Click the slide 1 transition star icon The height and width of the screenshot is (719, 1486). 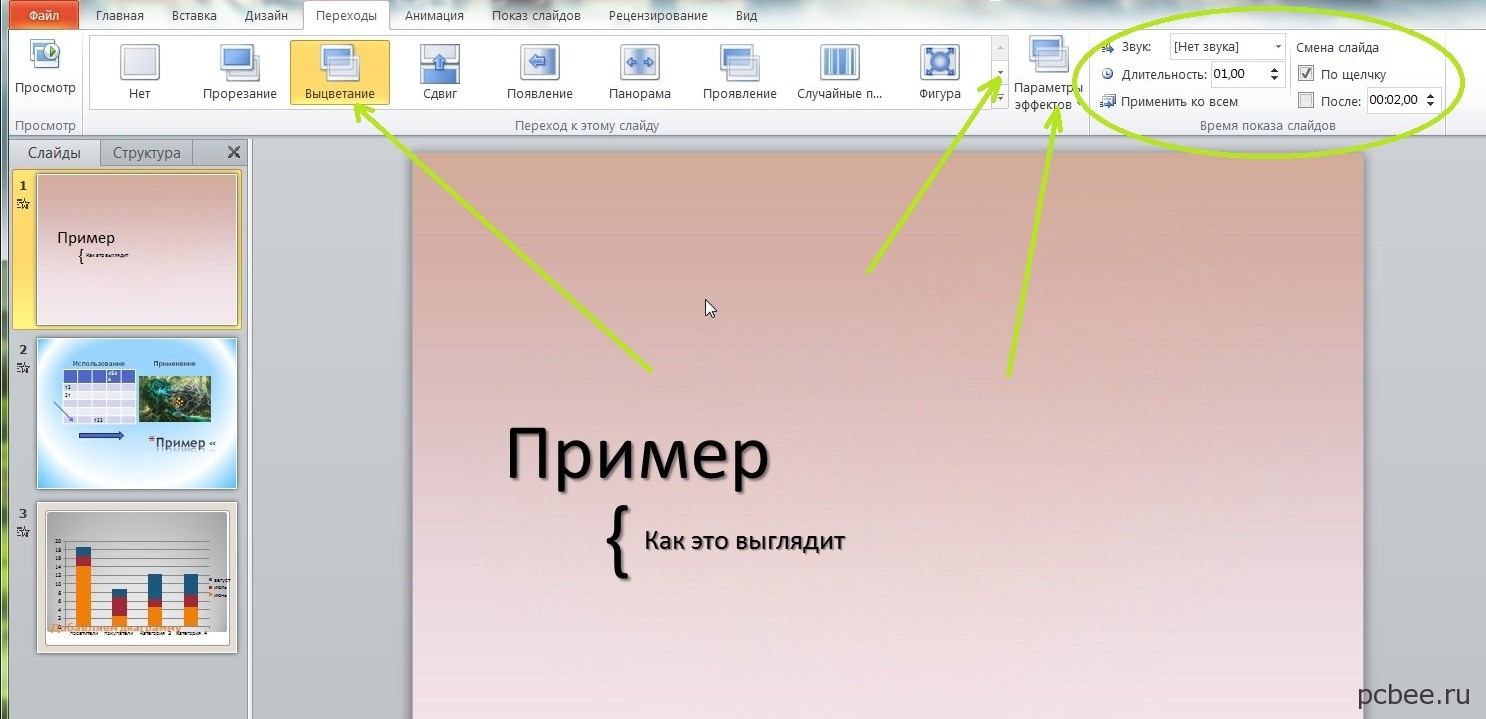click(x=23, y=204)
